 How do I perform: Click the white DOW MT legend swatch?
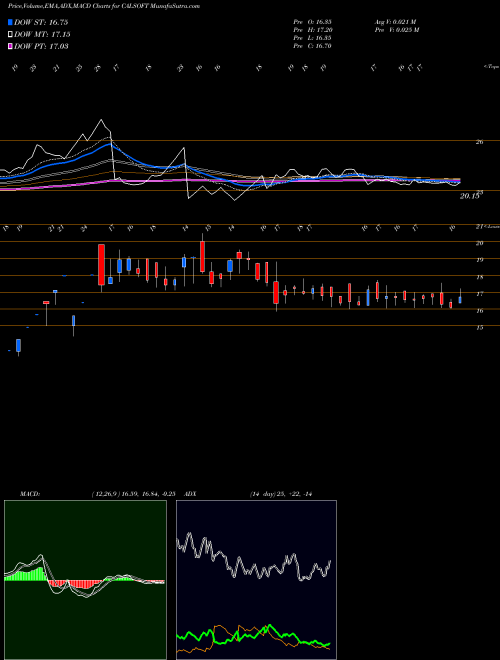tap(10, 35)
